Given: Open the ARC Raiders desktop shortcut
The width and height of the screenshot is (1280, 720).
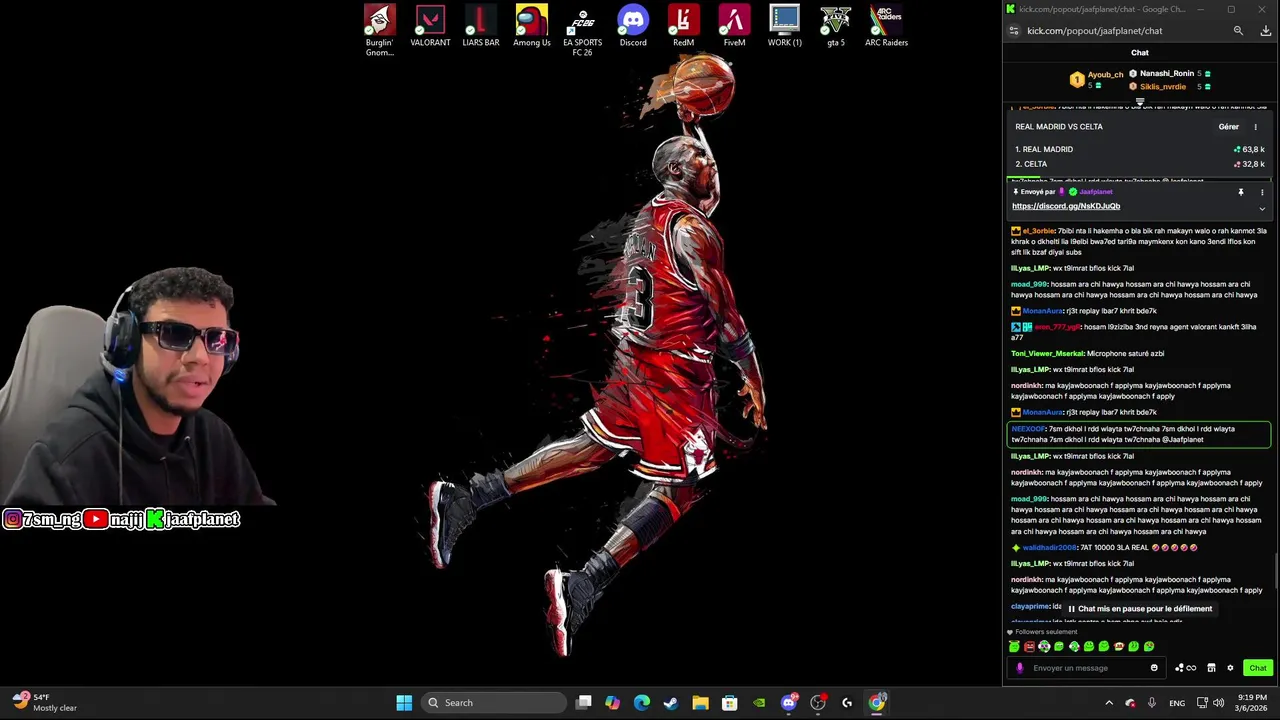Looking at the screenshot, I should tap(886, 26).
